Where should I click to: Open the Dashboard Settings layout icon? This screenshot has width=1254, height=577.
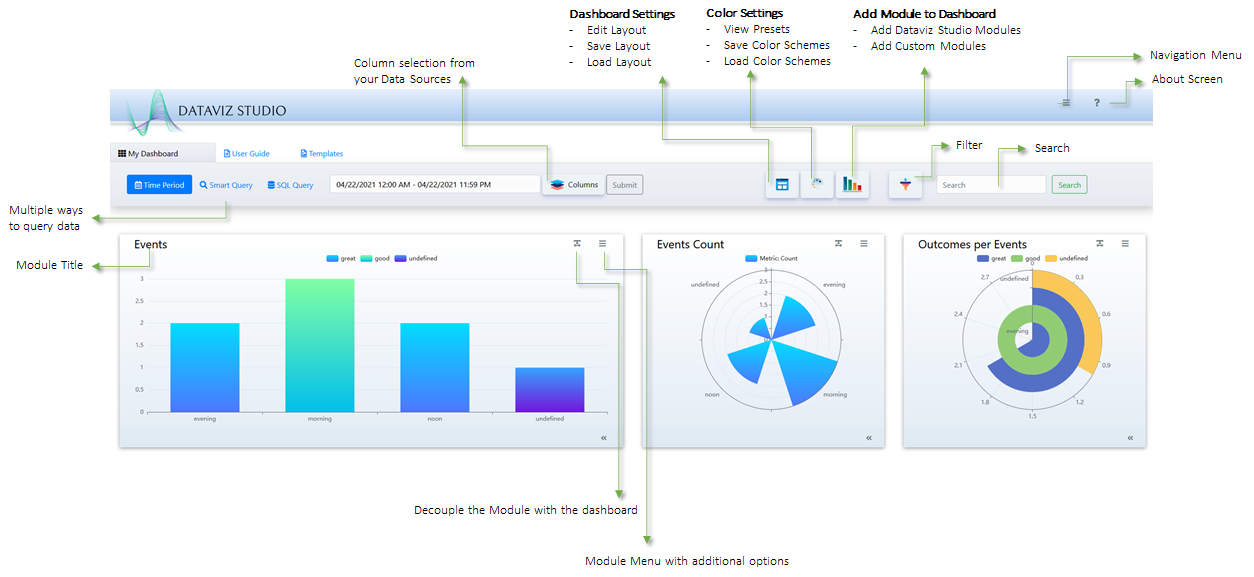782,185
